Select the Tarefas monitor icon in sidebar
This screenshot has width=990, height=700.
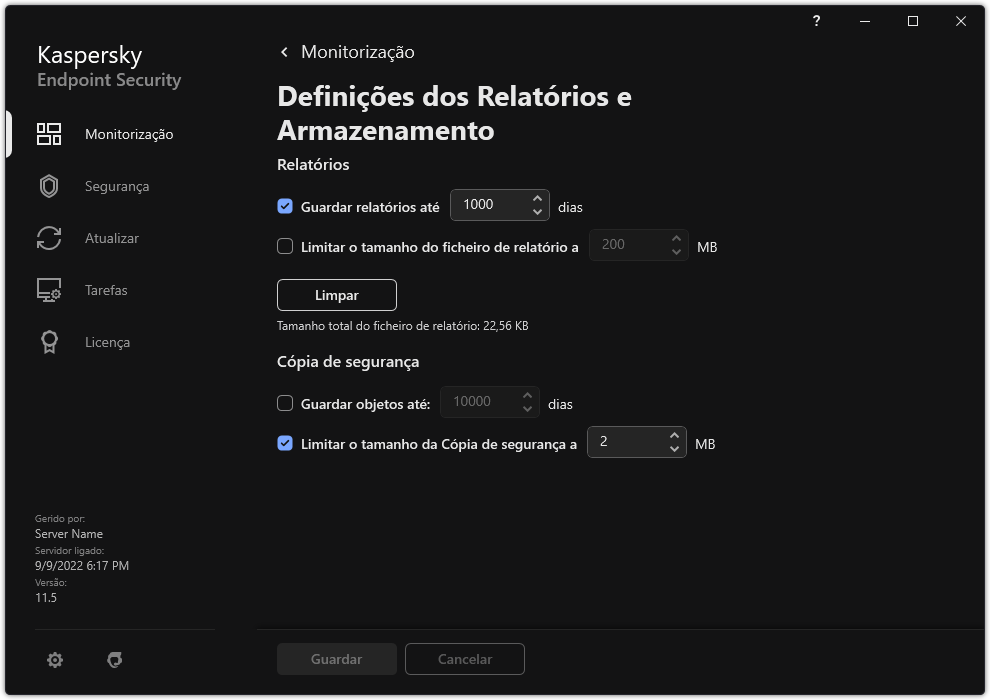tap(48, 290)
